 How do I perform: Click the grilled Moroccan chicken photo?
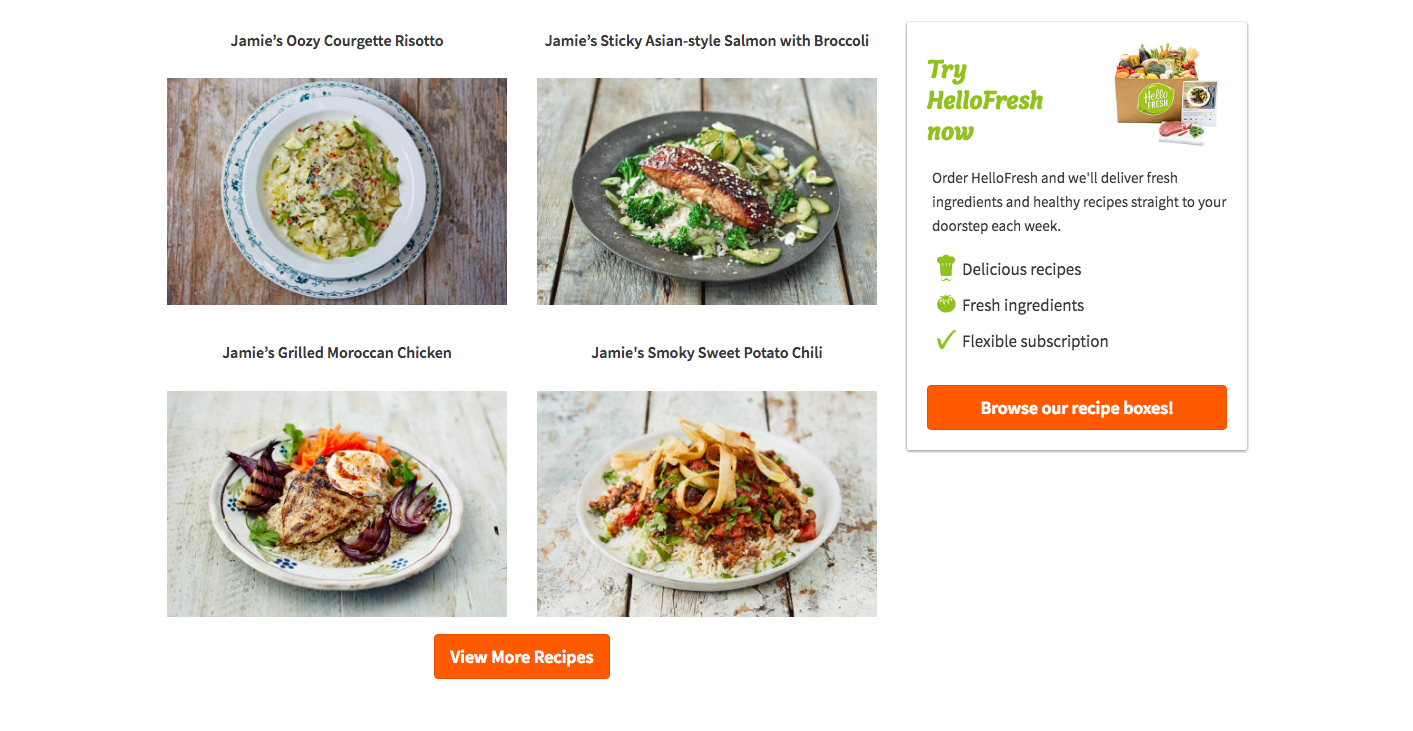tap(337, 503)
